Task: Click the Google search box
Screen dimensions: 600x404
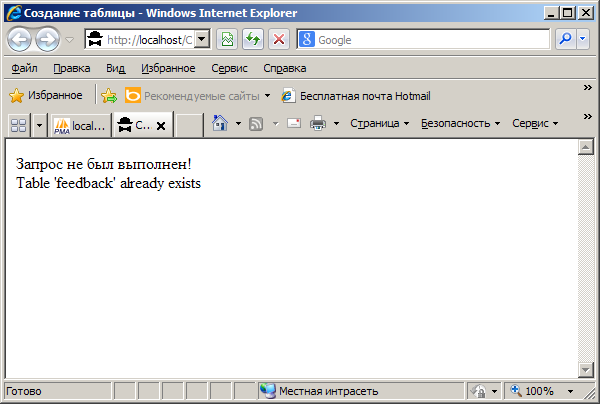Action: (x=423, y=39)
